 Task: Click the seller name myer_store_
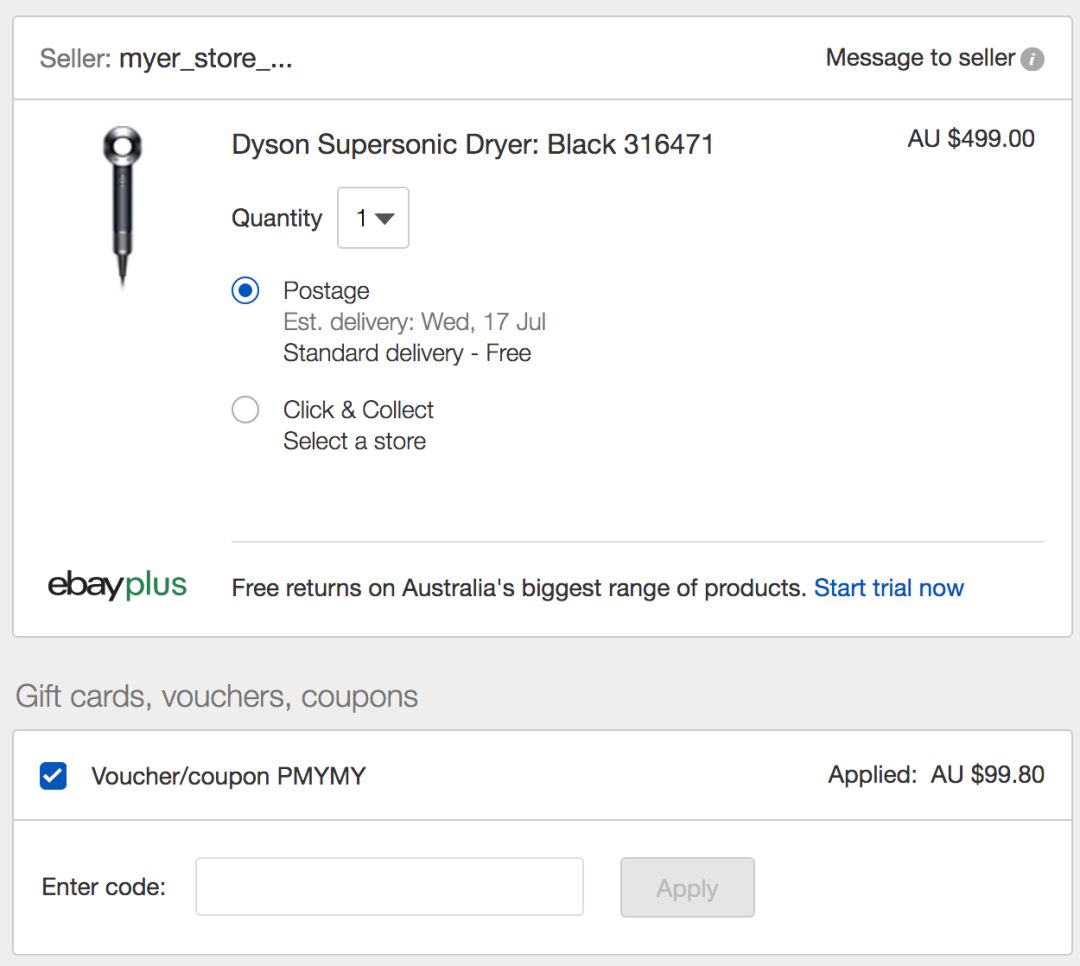(205, 59)
